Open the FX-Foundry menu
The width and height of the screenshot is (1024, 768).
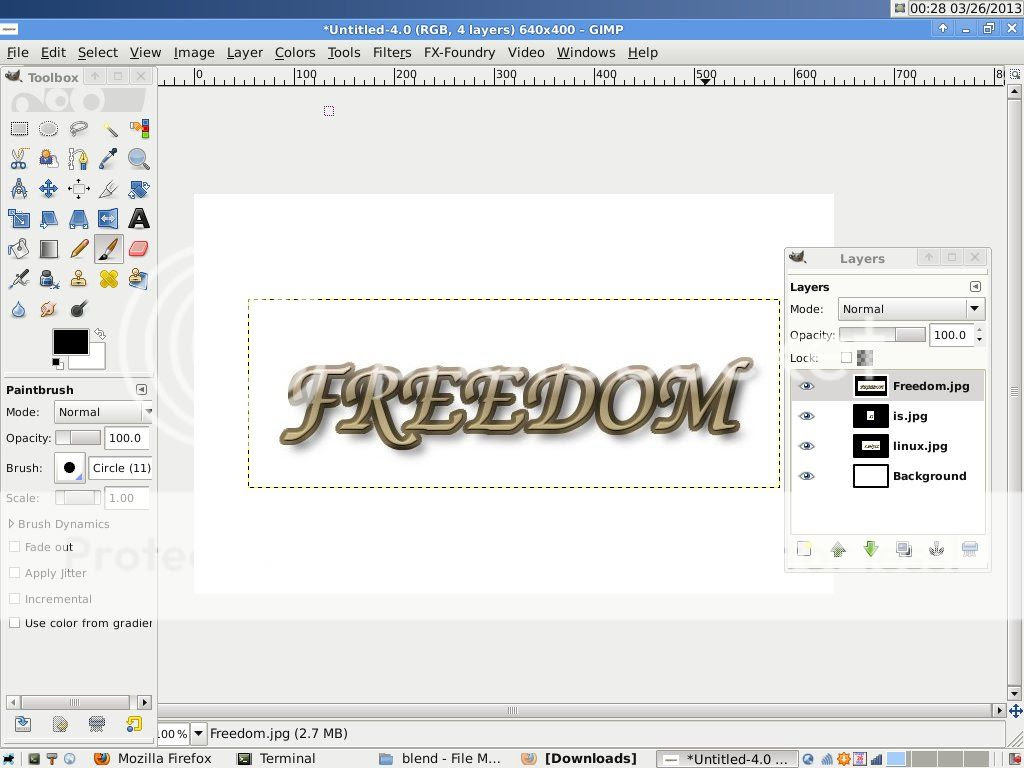tap(459, 53)
